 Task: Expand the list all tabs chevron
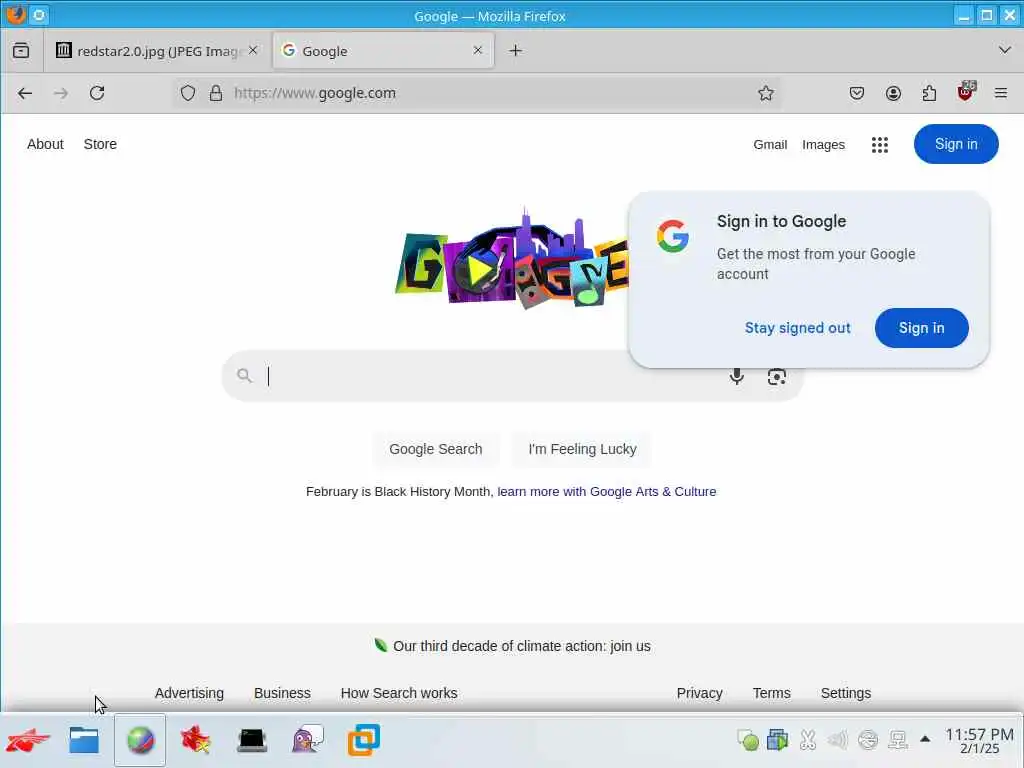tap(1004, 50)
